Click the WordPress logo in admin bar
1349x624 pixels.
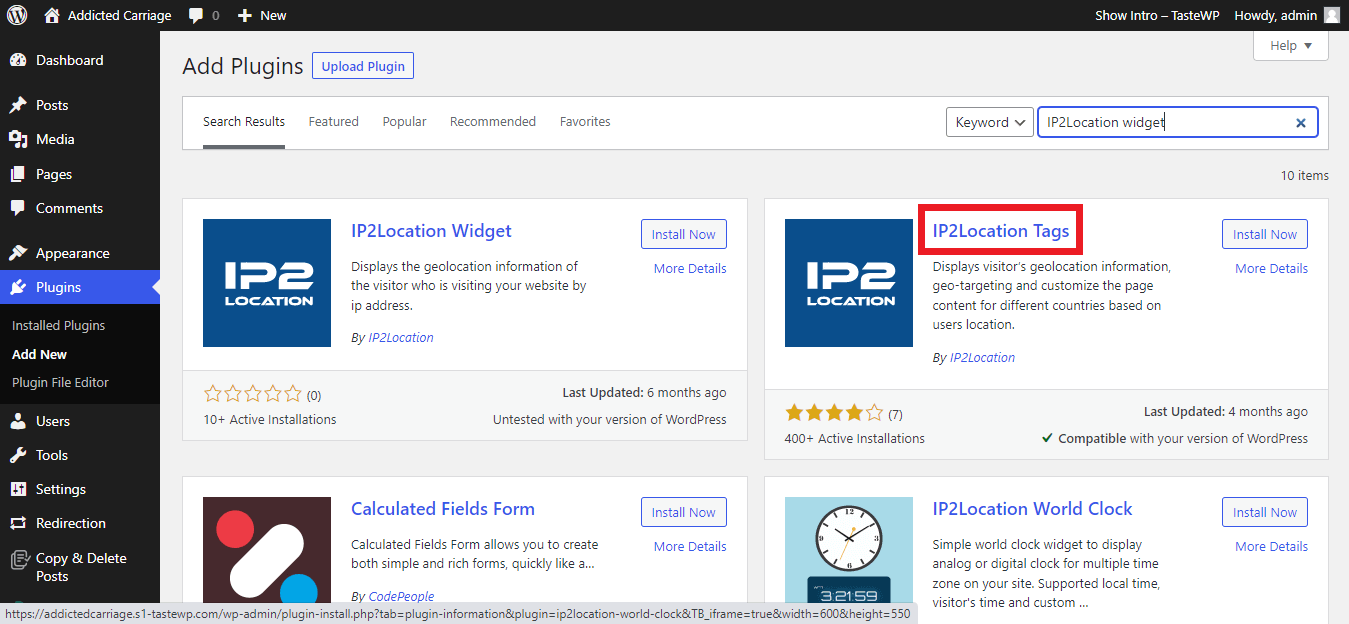17,15
